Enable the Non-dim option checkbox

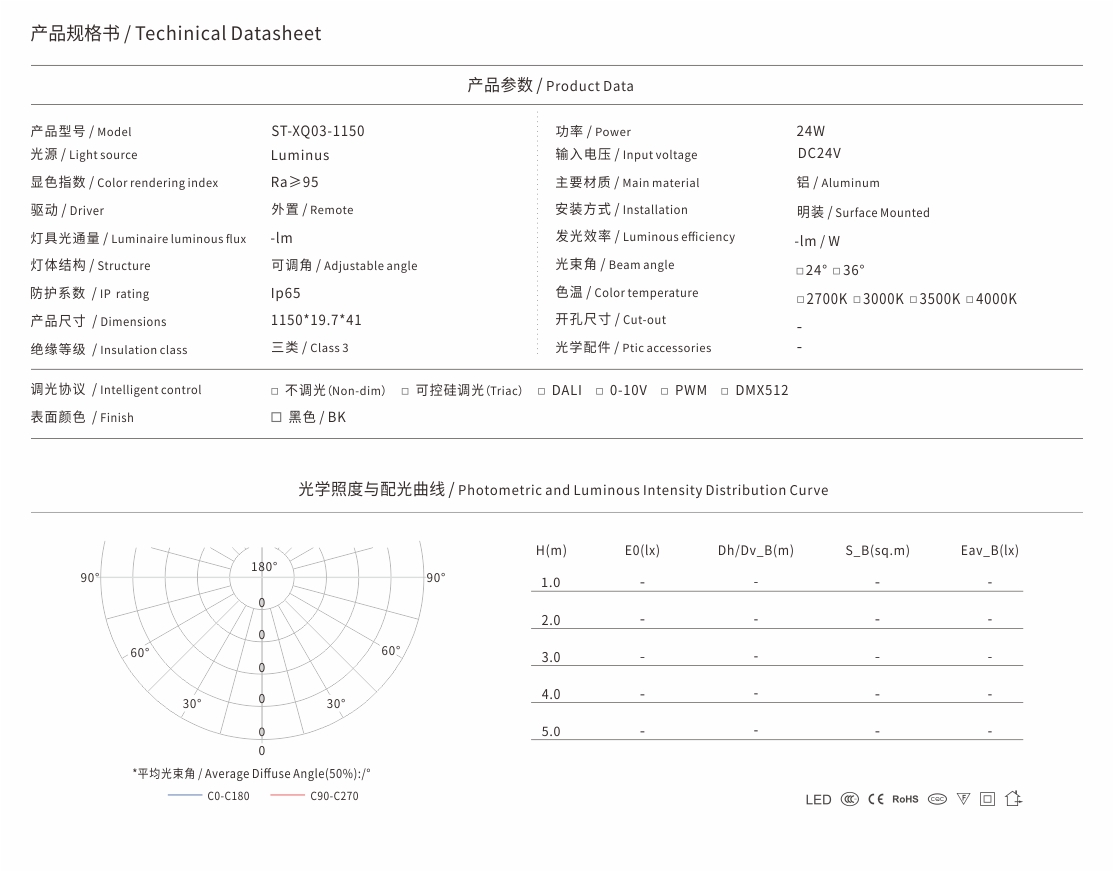[275, 392]
